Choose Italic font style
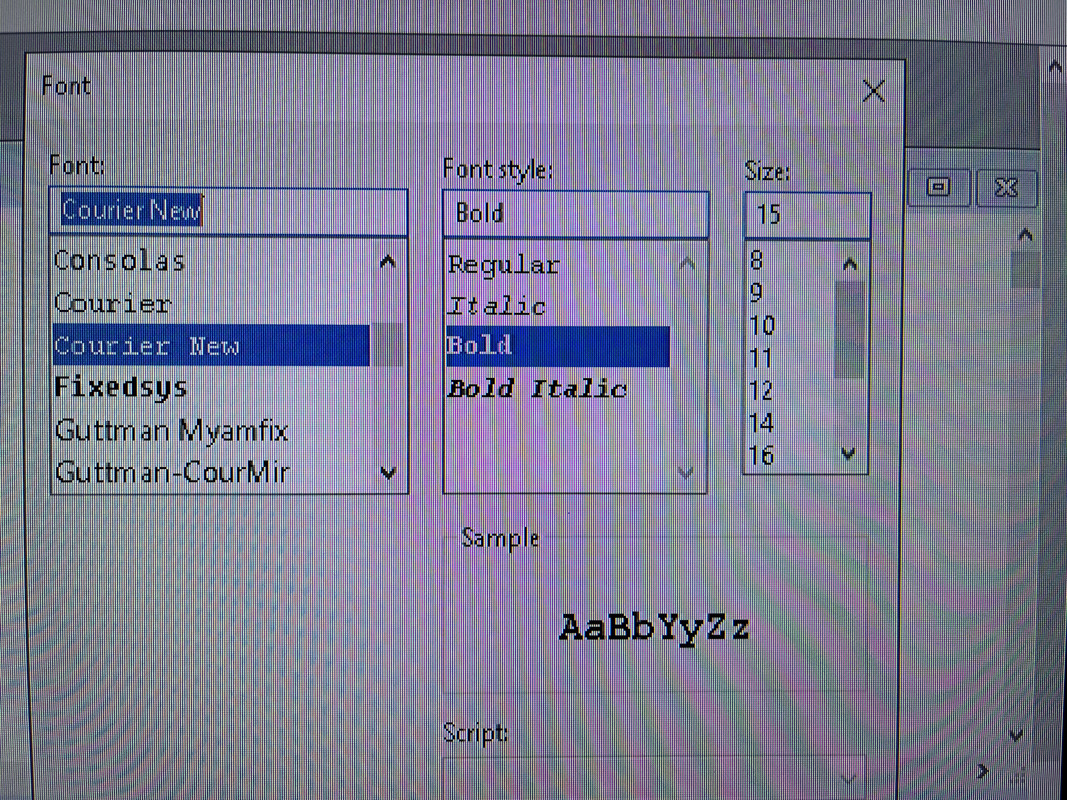 point(558,306)
